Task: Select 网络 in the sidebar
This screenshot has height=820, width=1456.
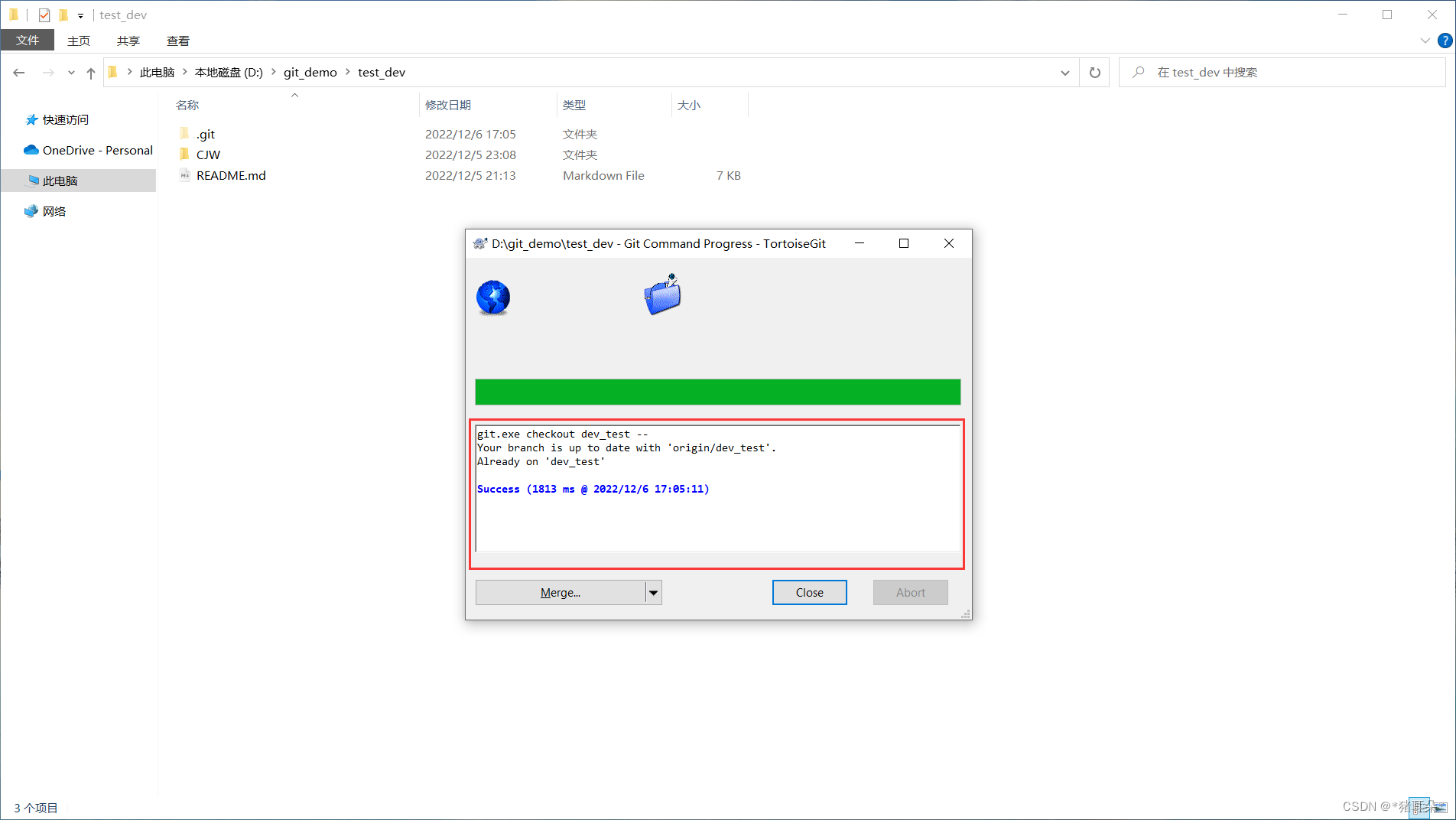Action: 53,211
